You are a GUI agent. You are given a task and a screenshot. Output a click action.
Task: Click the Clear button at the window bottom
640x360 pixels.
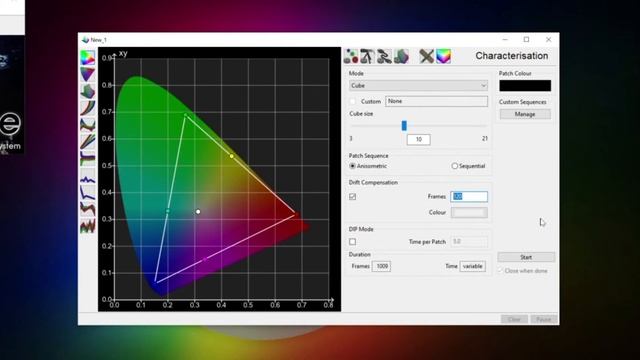pos(514,319)
